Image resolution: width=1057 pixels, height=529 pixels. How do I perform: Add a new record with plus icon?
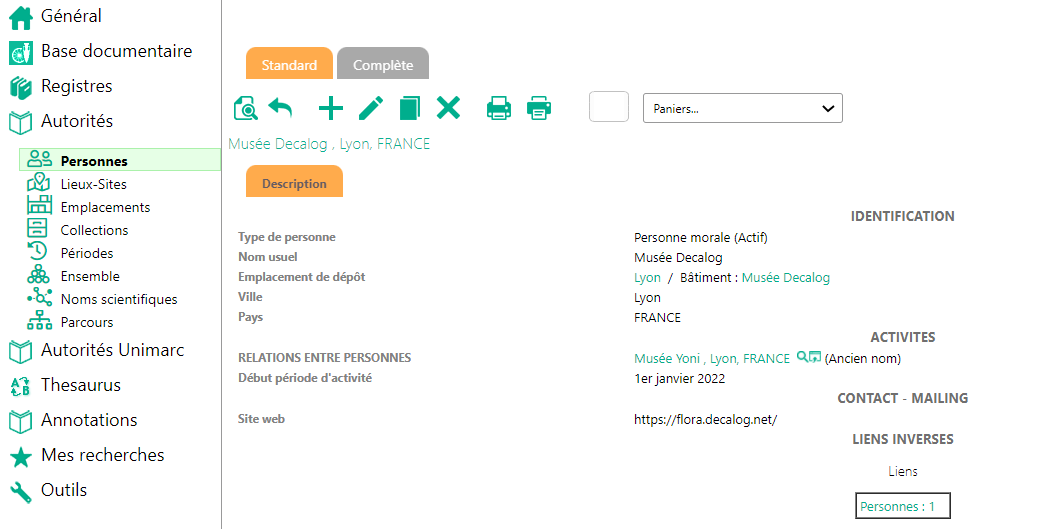(330, 108)
